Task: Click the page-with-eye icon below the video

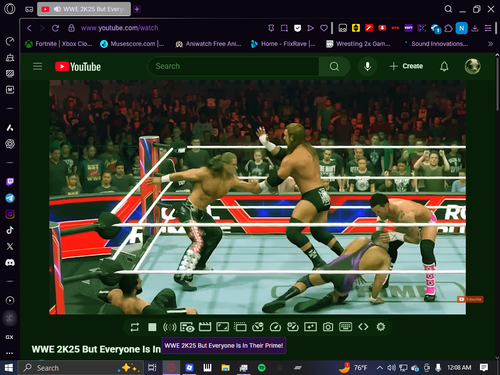Action: click(187, 327)
